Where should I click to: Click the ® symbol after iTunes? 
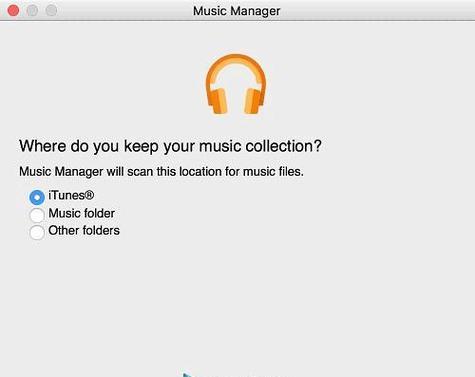click(x=89, y=195)
